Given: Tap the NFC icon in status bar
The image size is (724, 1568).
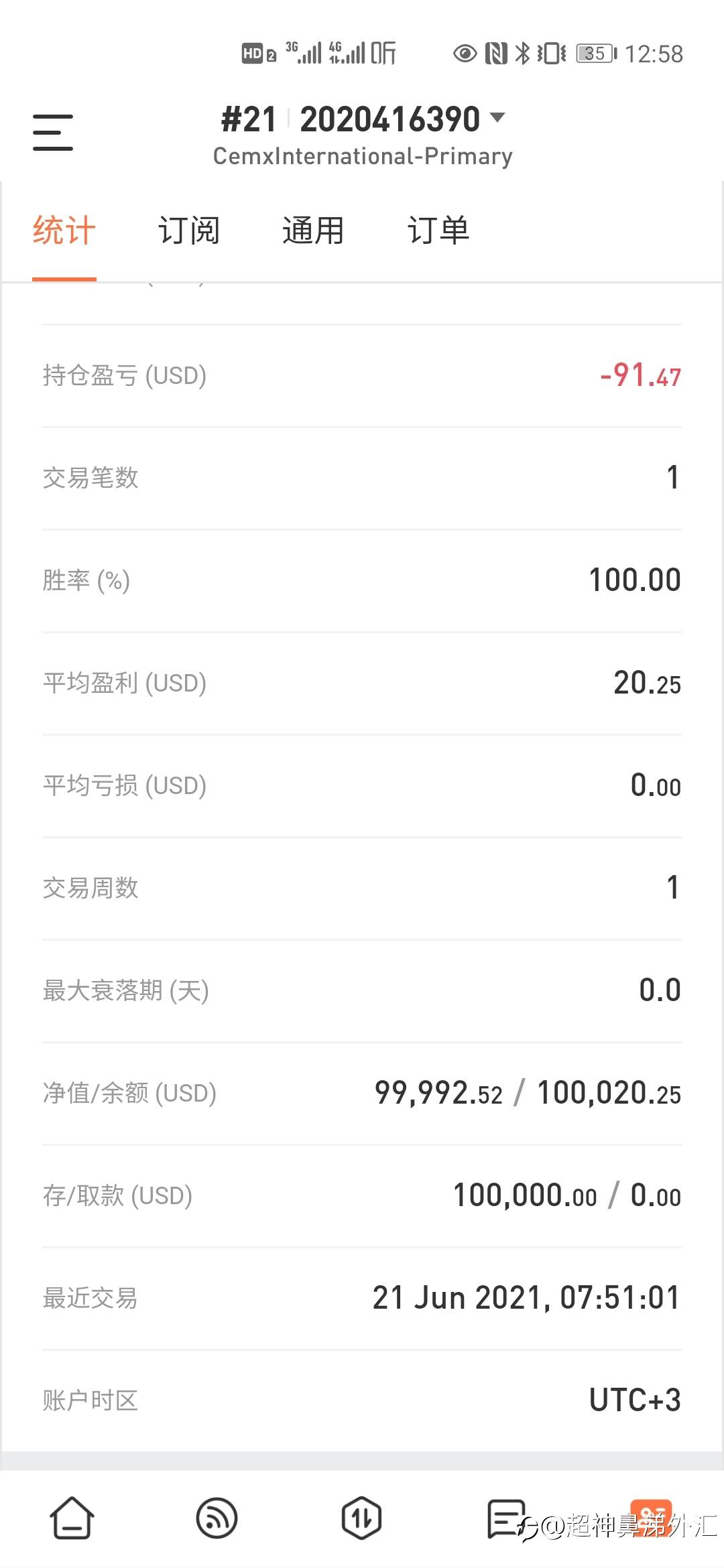Looking at the screenshot, I should pyautogui.click(x=496, y=54).
